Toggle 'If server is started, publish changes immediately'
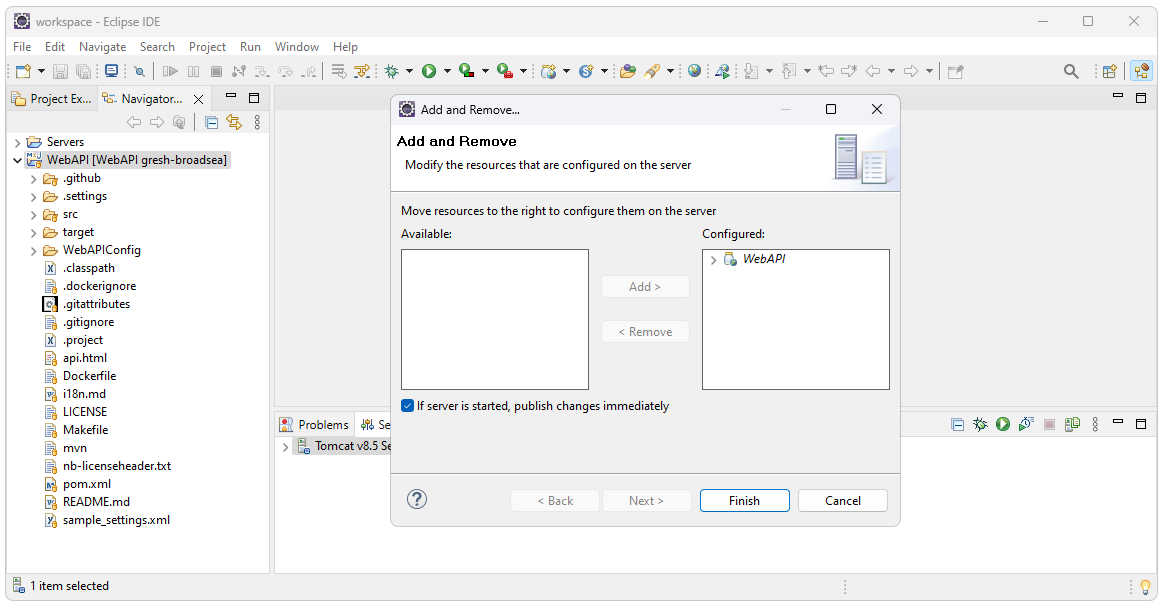The image size is (1164, 608). (408, 405)
